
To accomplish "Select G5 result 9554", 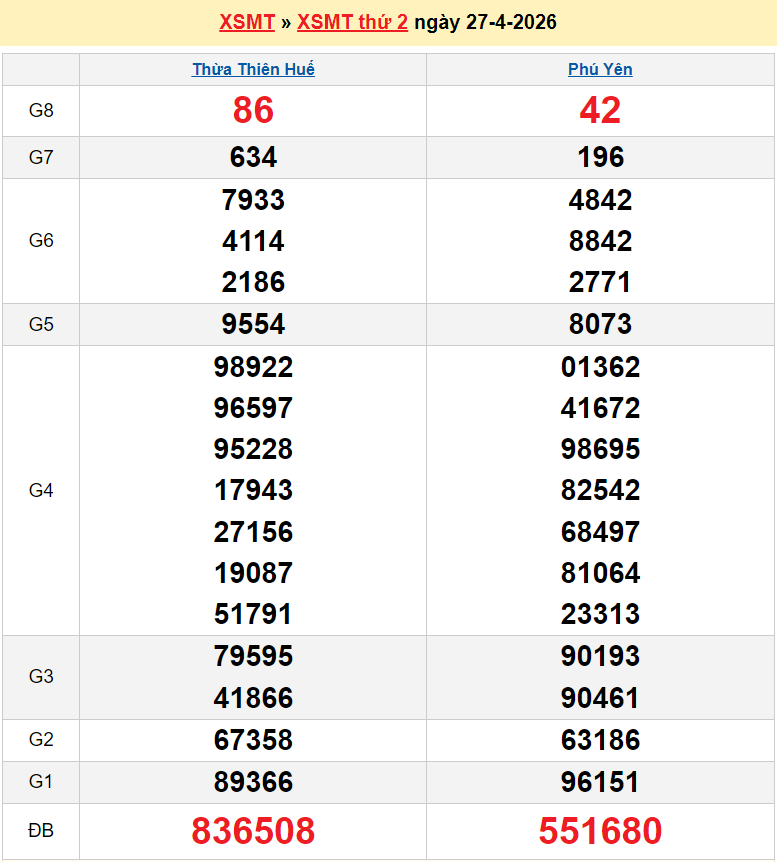I will (x=253, y=324).
